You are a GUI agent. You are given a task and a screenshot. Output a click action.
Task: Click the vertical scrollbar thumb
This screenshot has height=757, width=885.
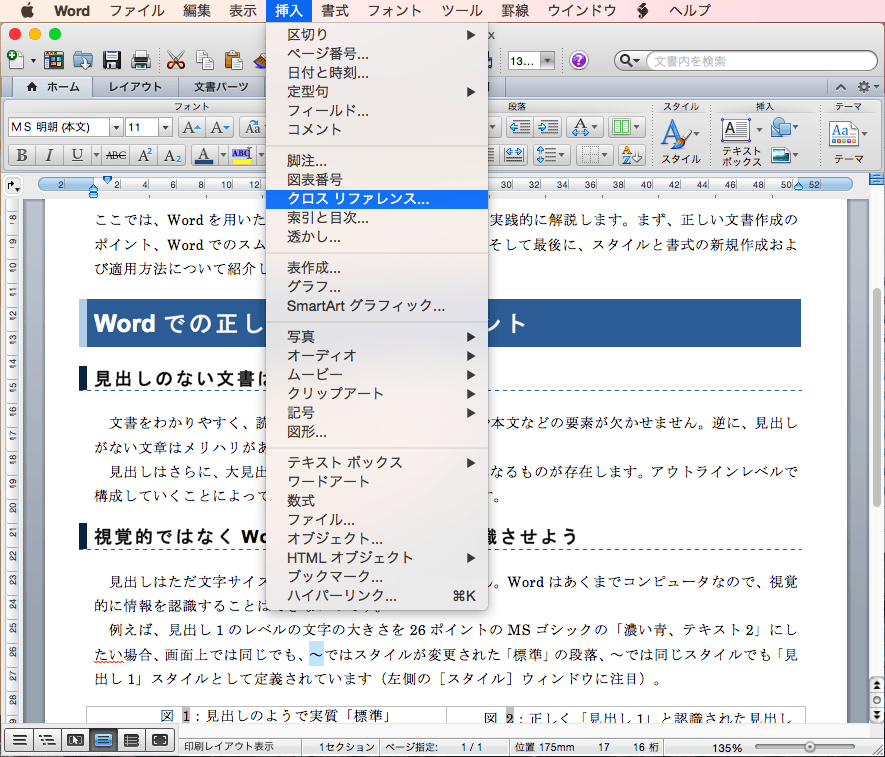[876, 396]
